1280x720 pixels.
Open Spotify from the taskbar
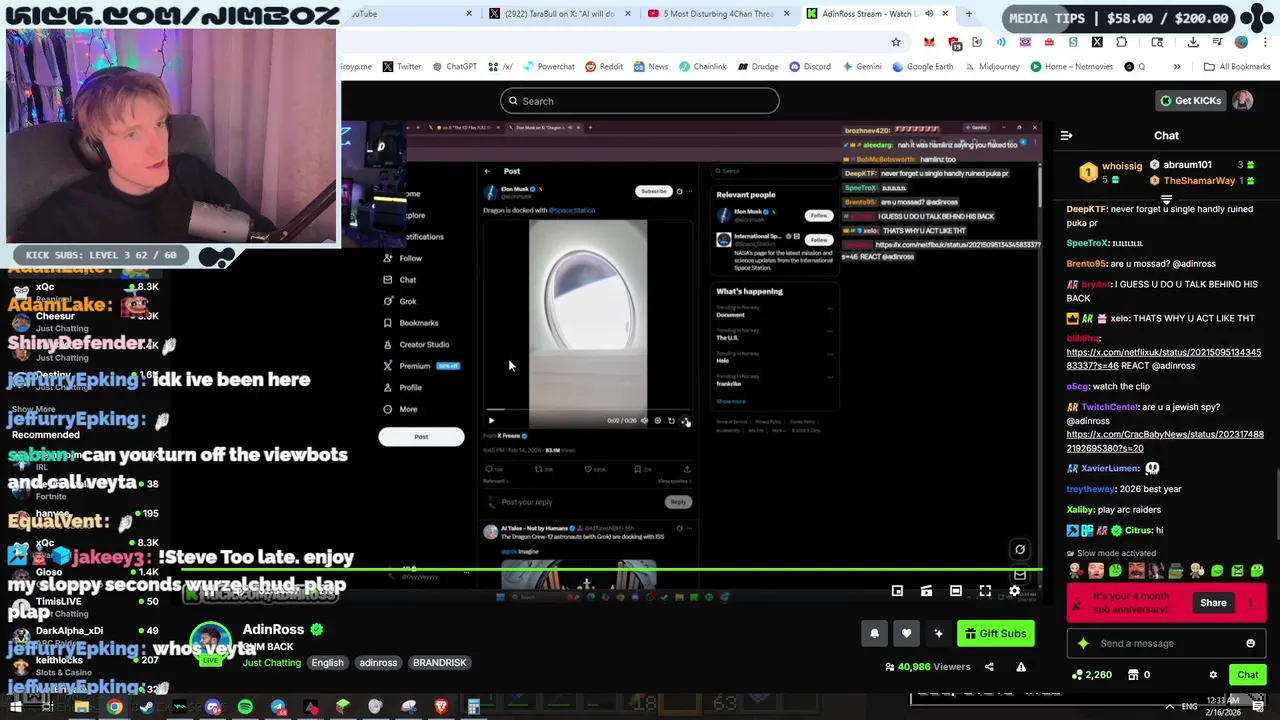coord(245,707)
